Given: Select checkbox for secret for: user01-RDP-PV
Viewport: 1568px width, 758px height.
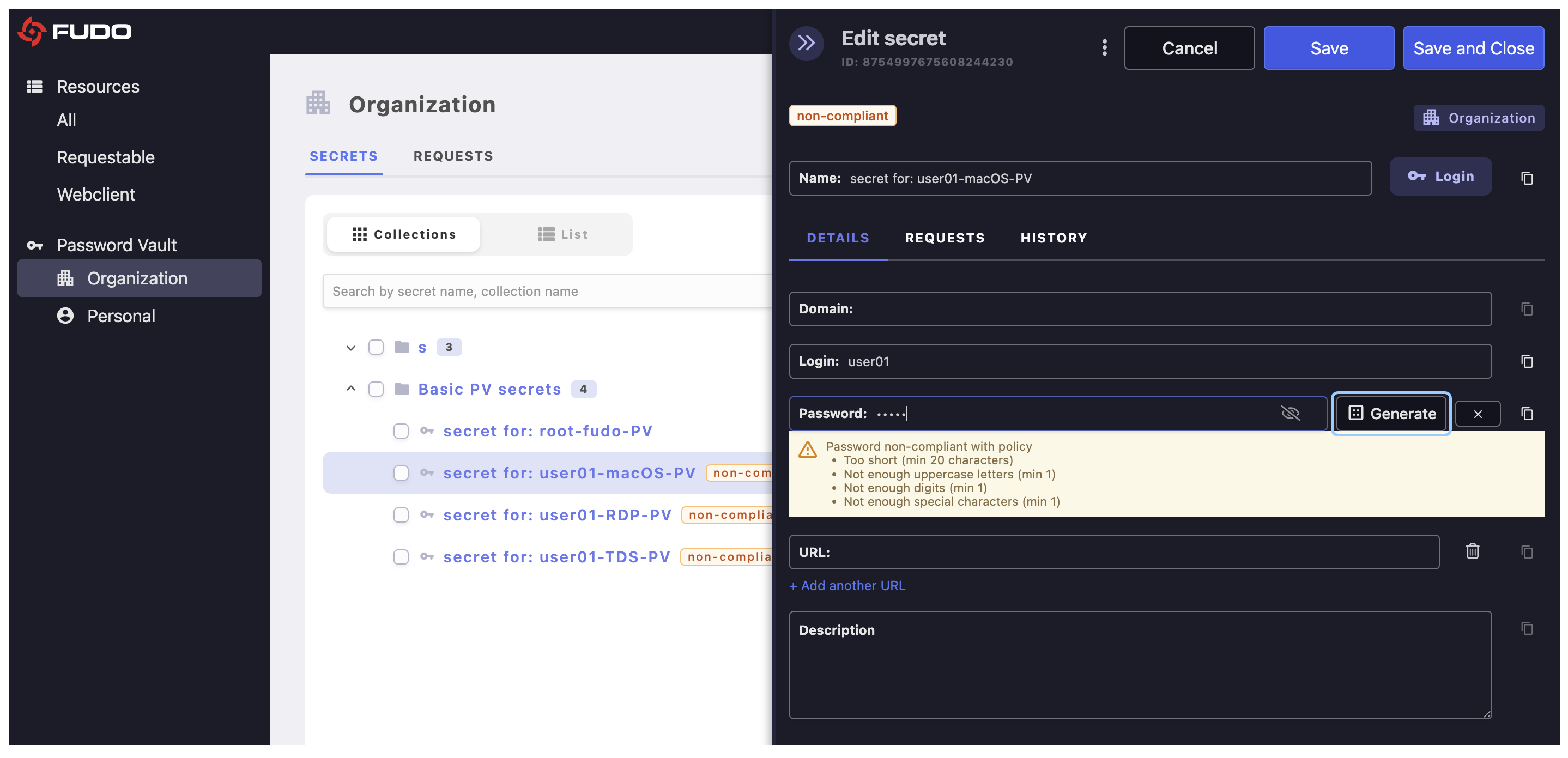Looking at the screenshot, I should [401, 515].
